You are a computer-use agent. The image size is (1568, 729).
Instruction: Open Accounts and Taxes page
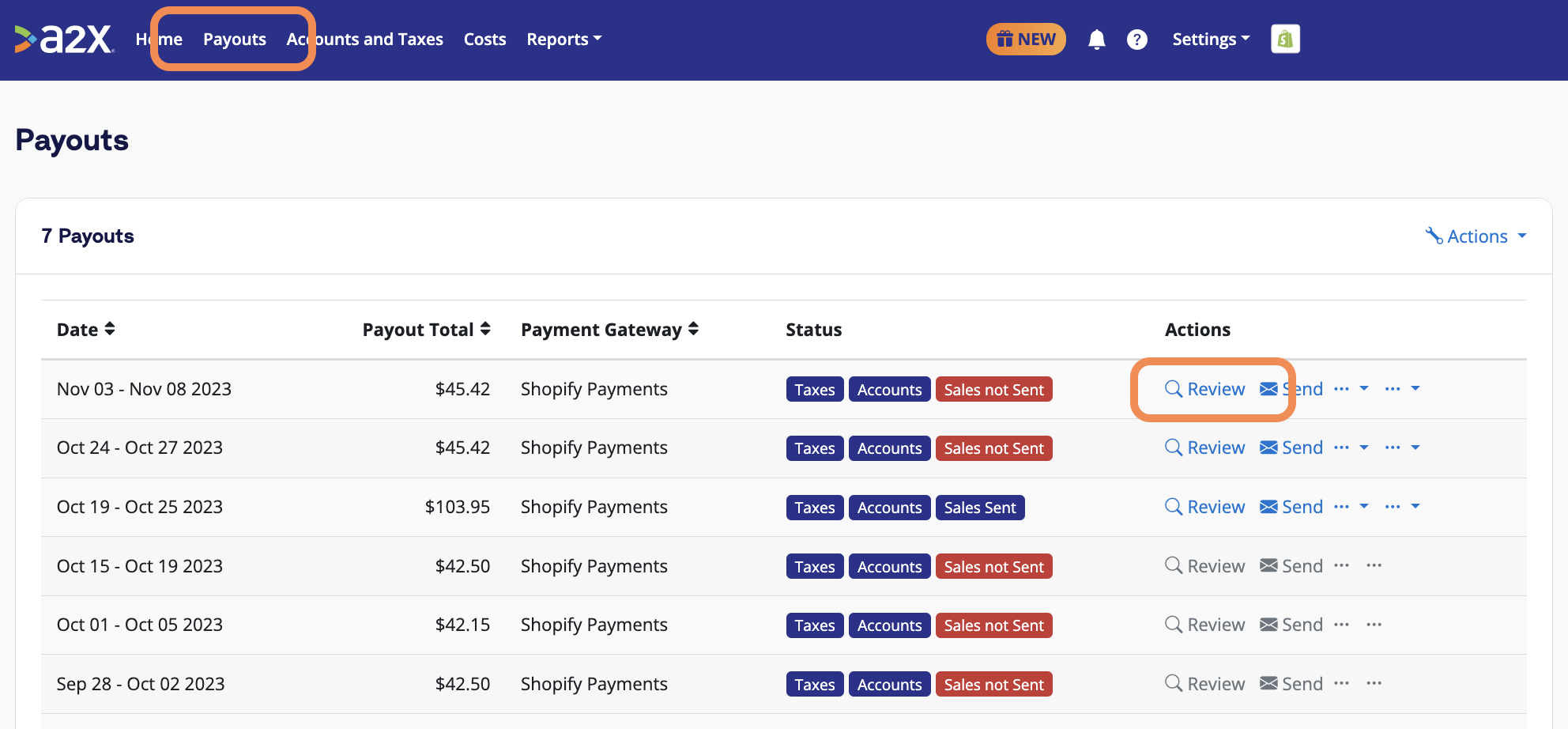point(364,40)
